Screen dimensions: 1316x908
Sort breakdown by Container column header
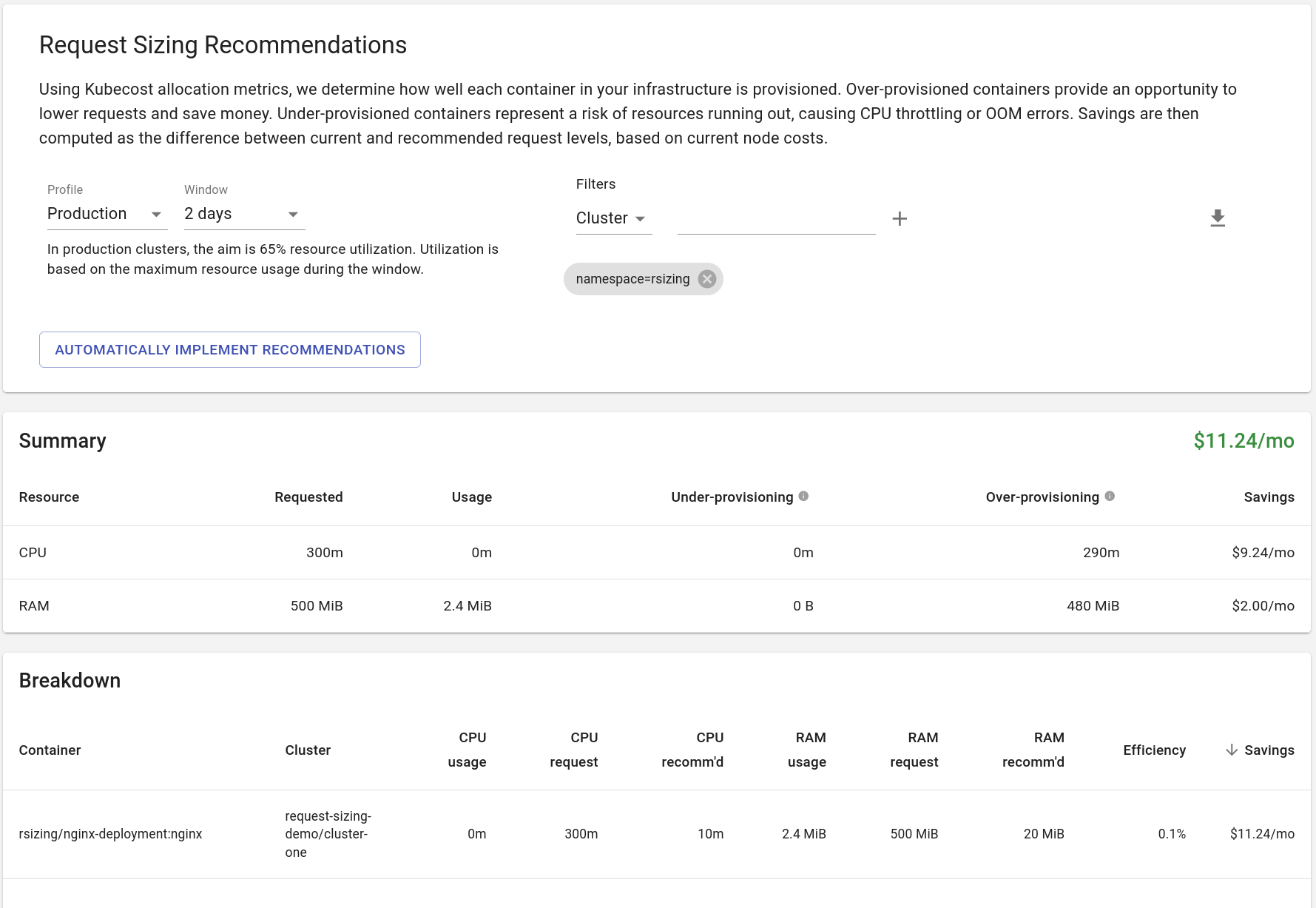click(50, 750)
